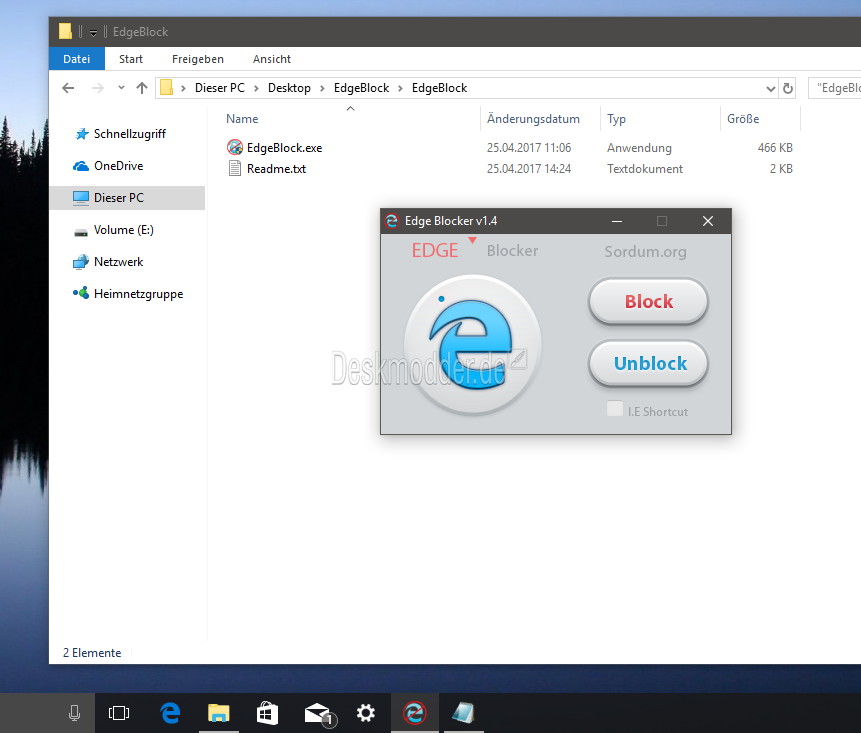The width and height of the screenshot is (861, 733).
Task: Open File Explorer from the taskbar
Action: [x=219, y=713]
